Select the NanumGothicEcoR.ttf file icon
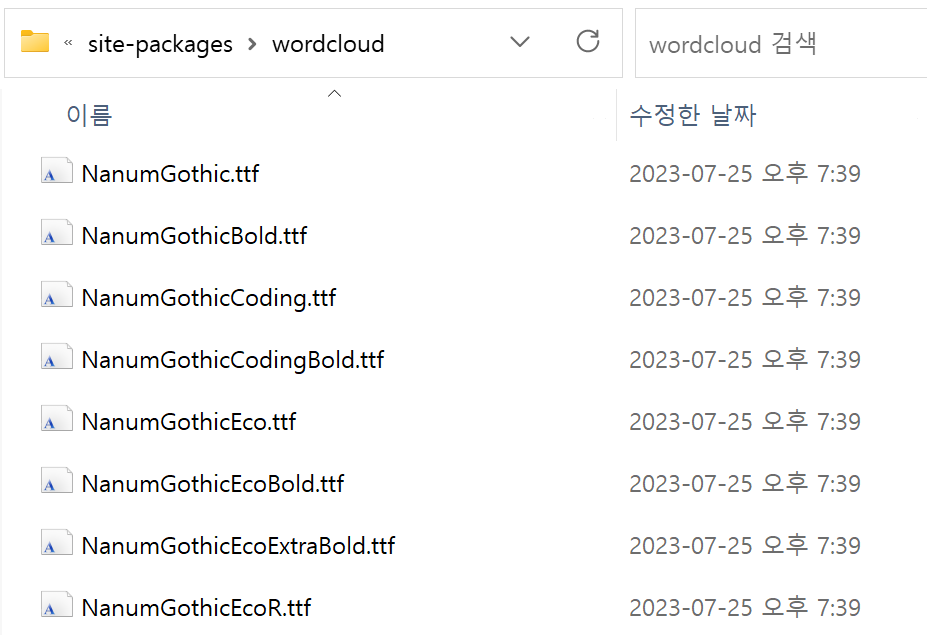The width and height of the screenshot is (927, 635). pyautogui.click(x=57, y=605)
